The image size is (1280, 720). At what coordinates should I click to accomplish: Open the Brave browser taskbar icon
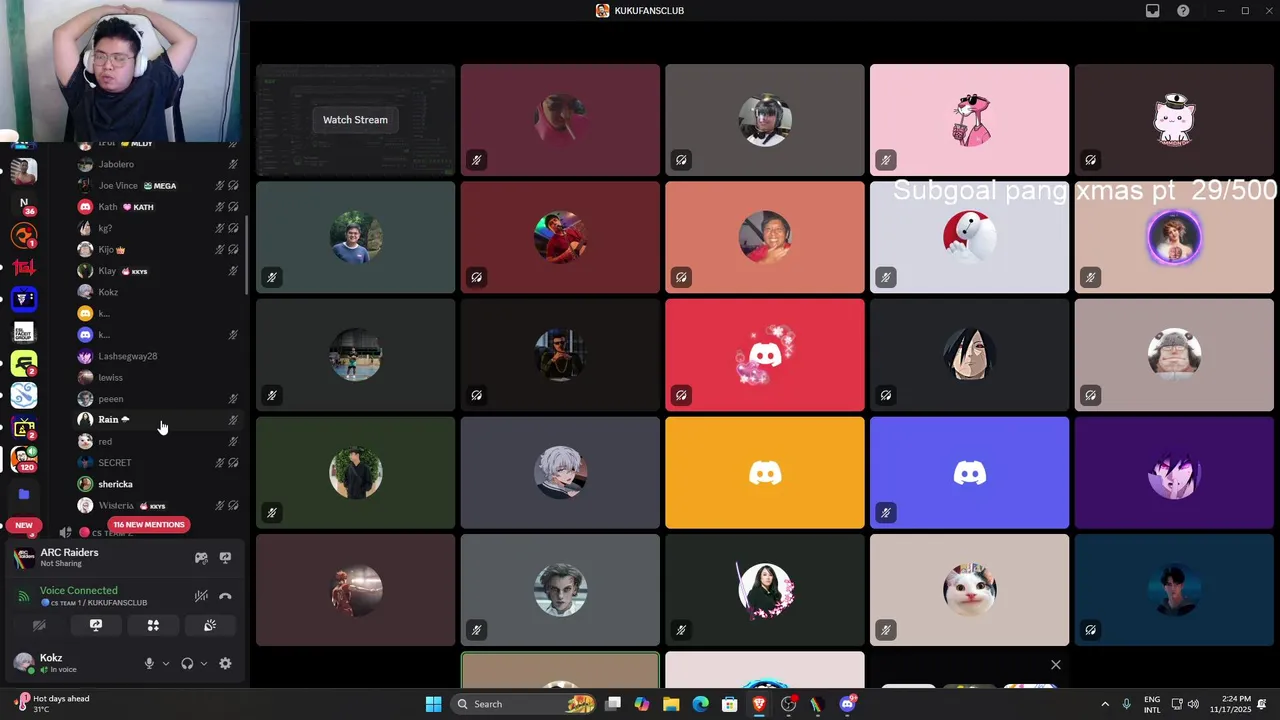coord(759,704)
